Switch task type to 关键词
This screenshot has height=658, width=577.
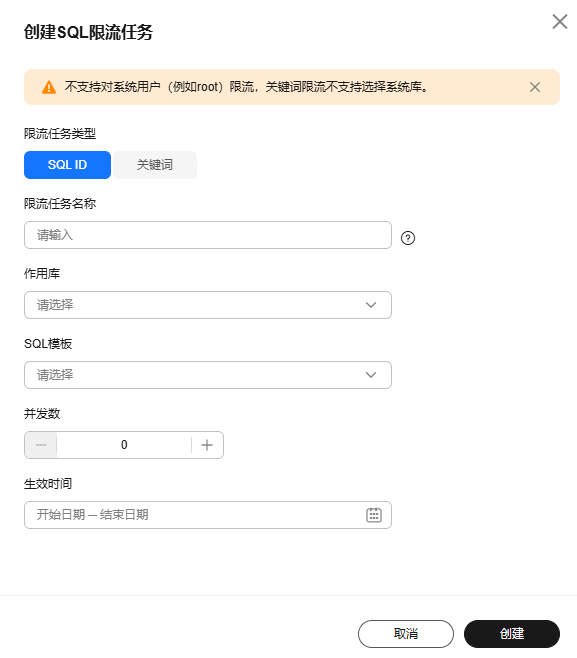(154, 165)
